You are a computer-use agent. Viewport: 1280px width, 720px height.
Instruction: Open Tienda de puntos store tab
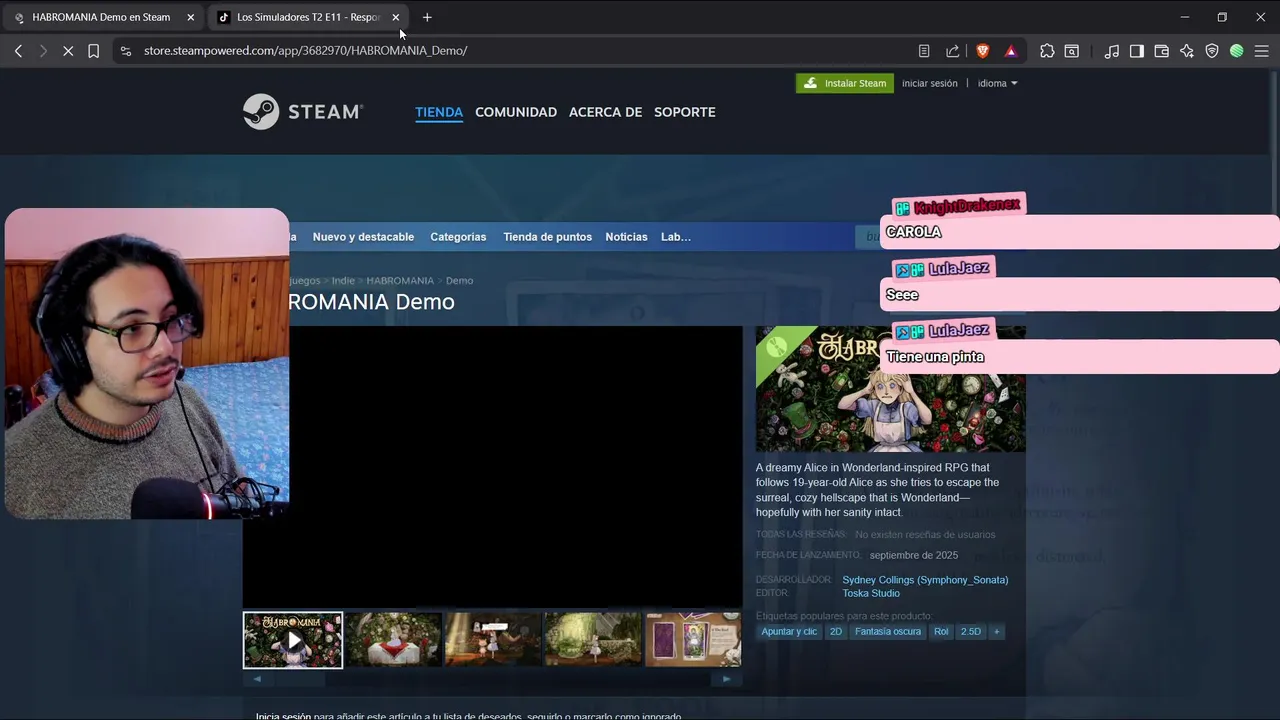(548, 237)
